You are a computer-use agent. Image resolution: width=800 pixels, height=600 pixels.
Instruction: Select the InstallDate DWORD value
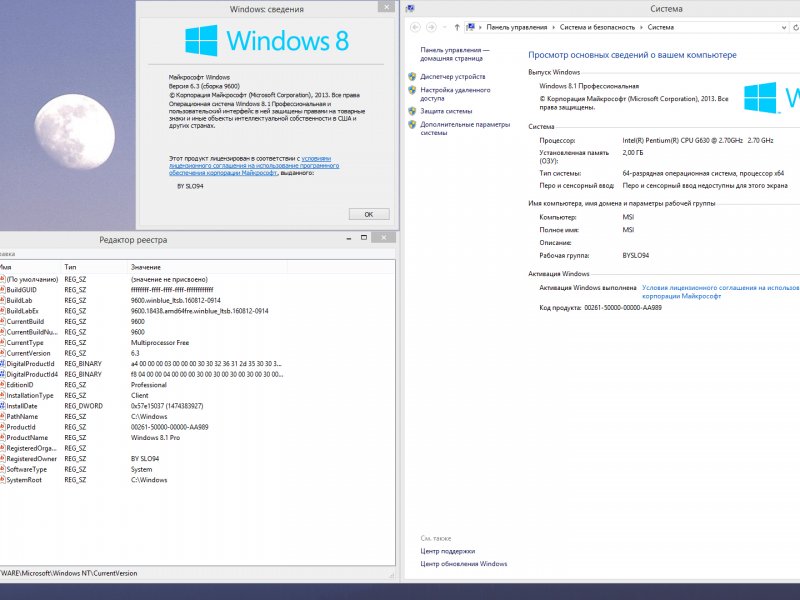[x=21, y=406]
